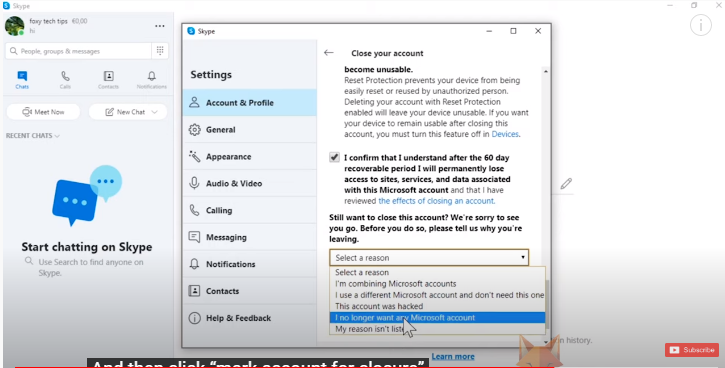The width and height of the screenshot is (725, 368).
Task: Open 'the effects of closing an account' link
Action: 436,201
